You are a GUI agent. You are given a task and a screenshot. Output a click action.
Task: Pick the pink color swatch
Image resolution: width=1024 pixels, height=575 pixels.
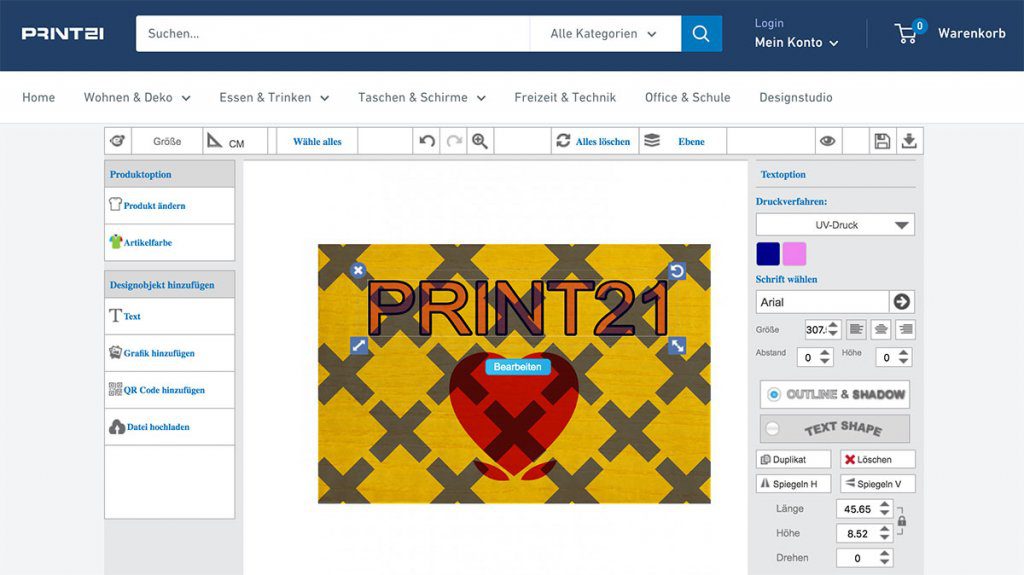[x=794, y=253]
